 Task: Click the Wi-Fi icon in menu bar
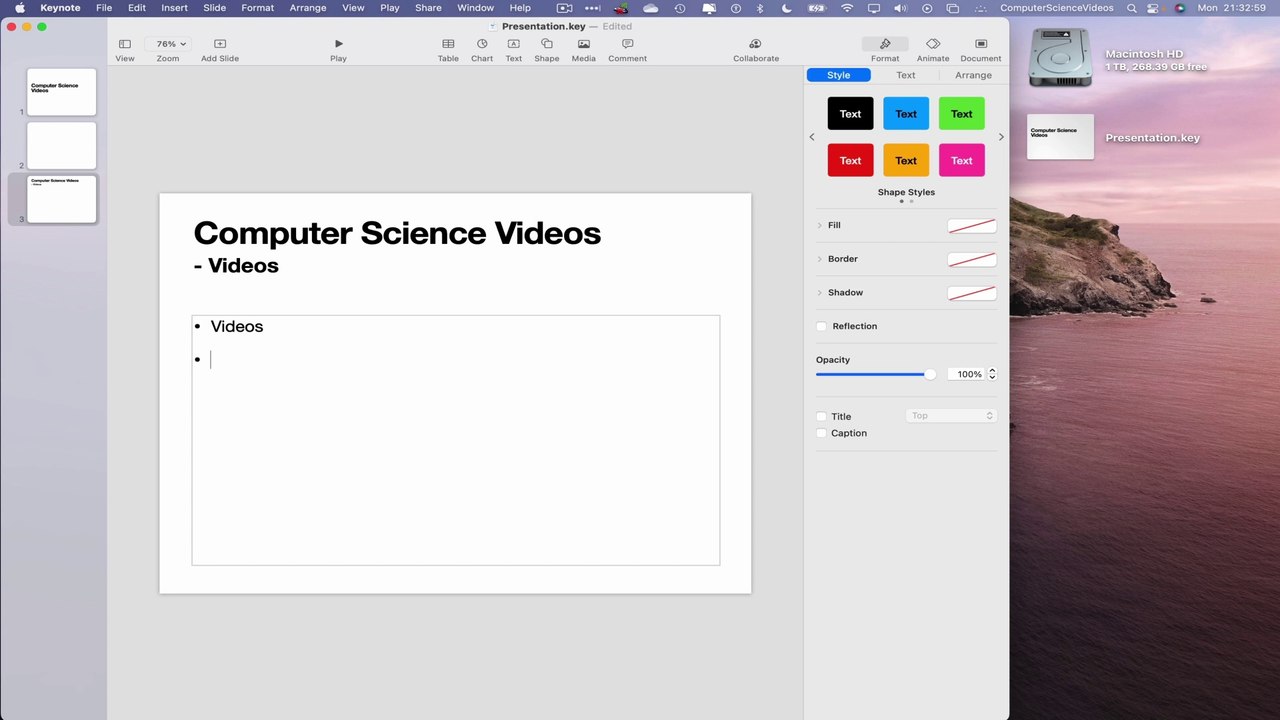(x=848, y=8)
